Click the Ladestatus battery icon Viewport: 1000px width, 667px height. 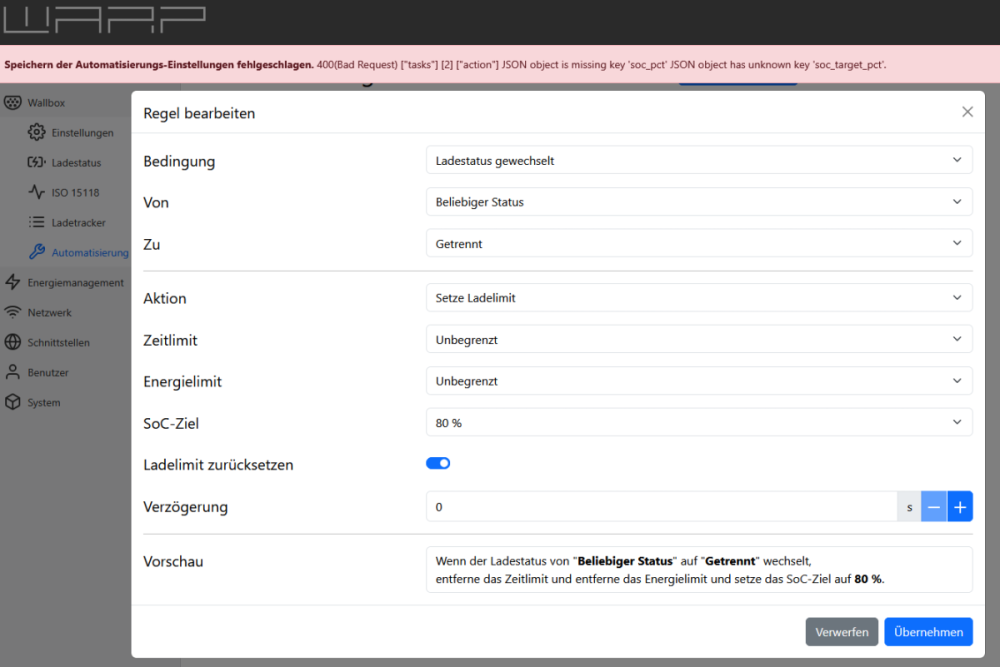pyautogui.click(x=36, y=162)
